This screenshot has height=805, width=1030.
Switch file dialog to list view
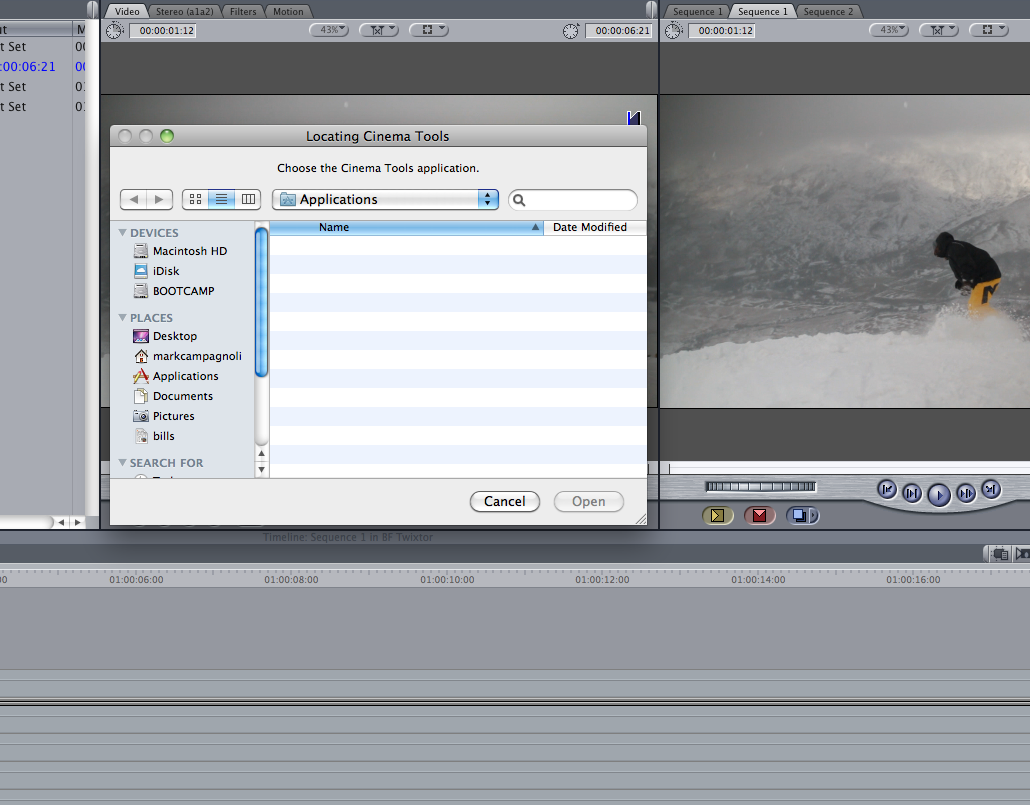pyautogui.click(x=221, y=199)
